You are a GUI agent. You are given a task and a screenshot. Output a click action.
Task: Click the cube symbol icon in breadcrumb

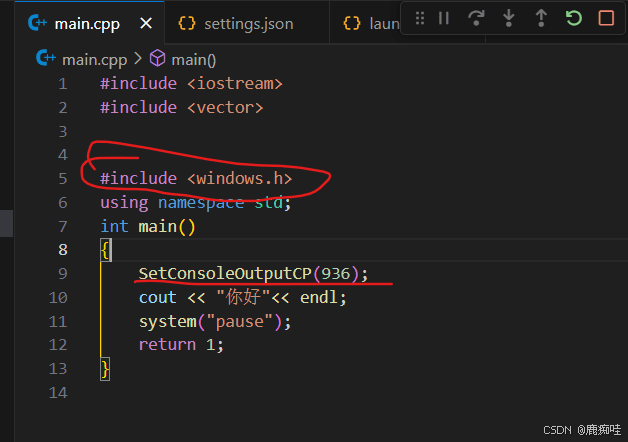(157, 58)
